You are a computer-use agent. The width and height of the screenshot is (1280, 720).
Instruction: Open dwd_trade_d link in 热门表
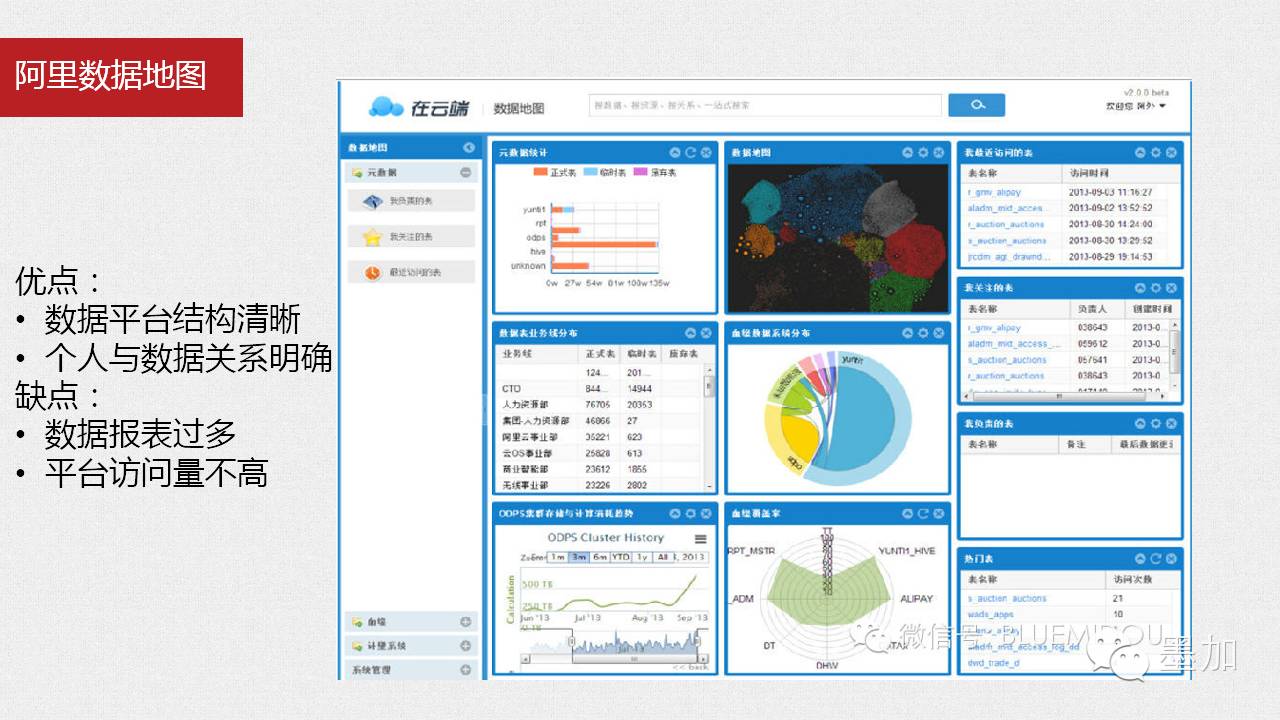pyautogui.click(x=993, y=663)
